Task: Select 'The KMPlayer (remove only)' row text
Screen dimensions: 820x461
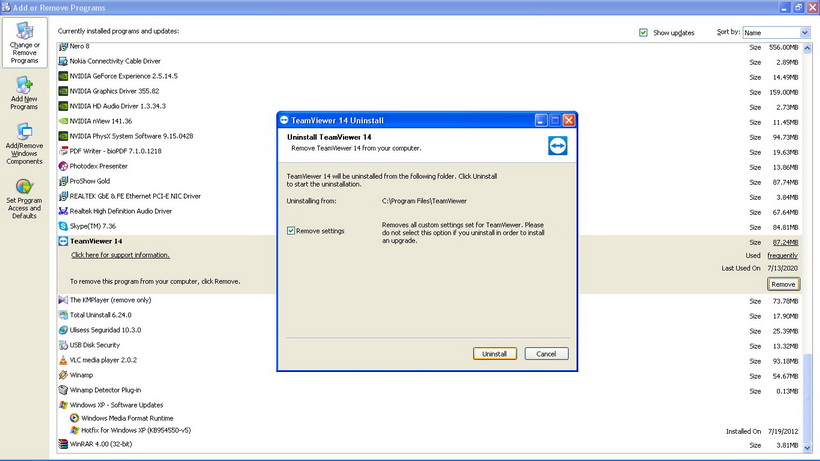Action: (x=110, y=300)
